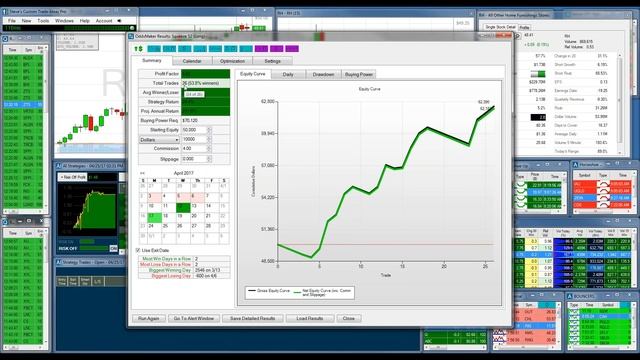The width and height of the screenshot is (640, 360).
Task: Open the Account menu
Action: click(x=104, y=20)
